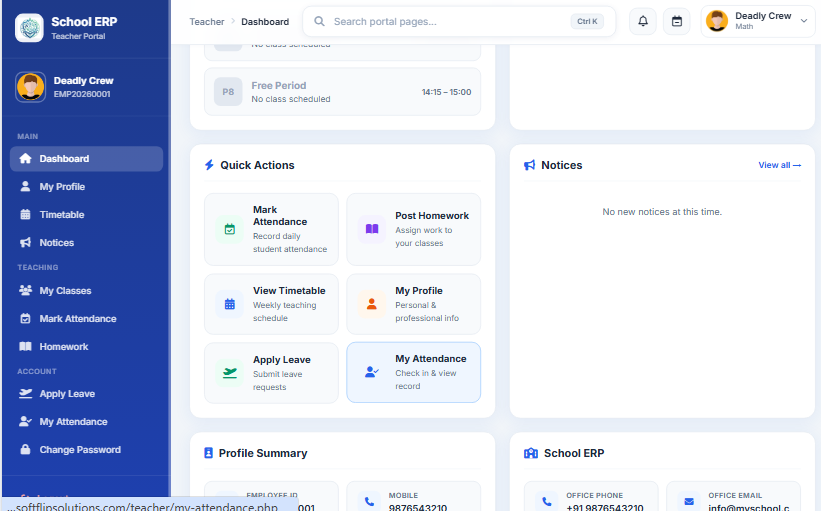
Task: Open My Attendance in sidebar menu
Action: [x=86, y=421]
